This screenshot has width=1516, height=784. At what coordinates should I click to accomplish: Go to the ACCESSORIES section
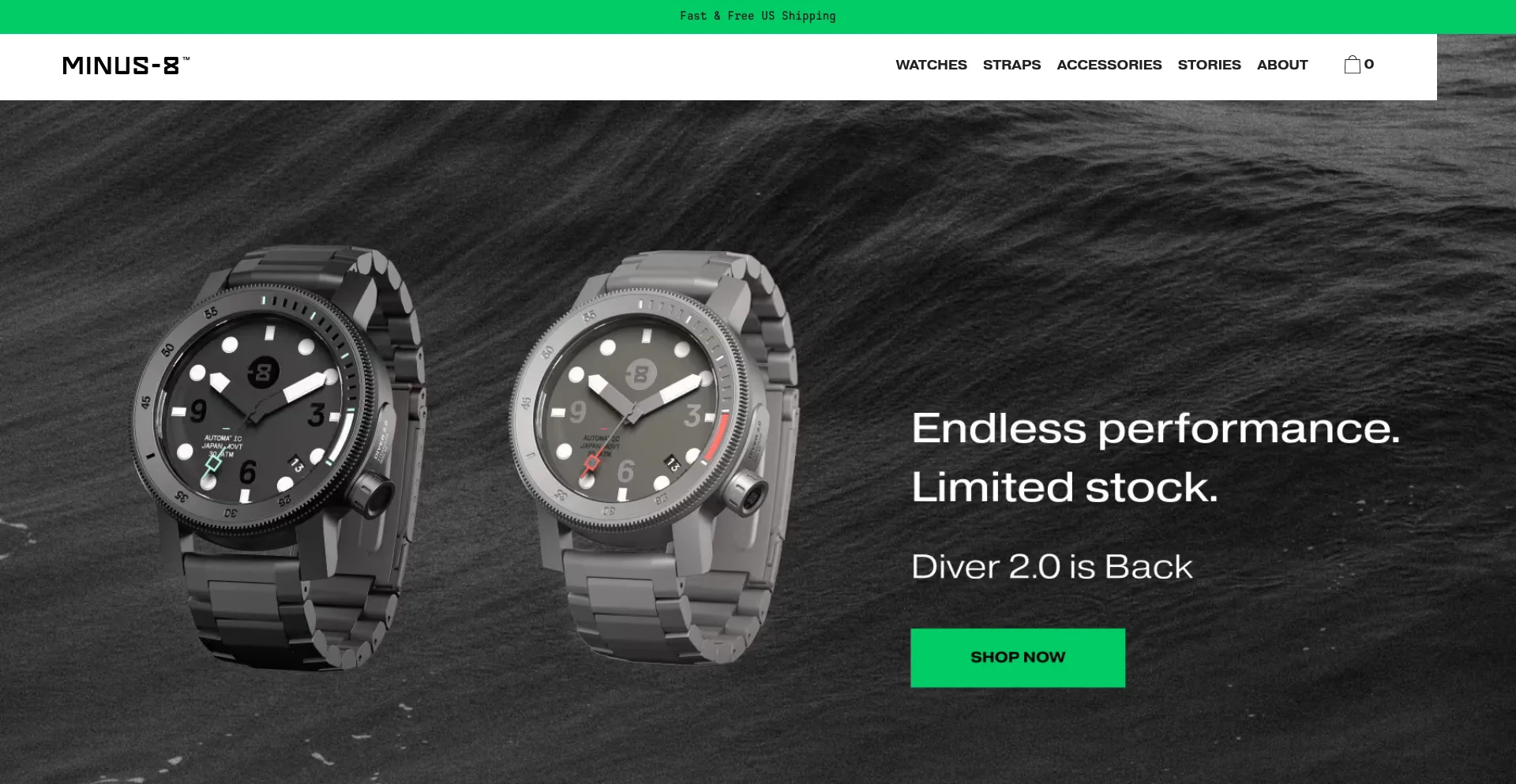coord(1109,65)
